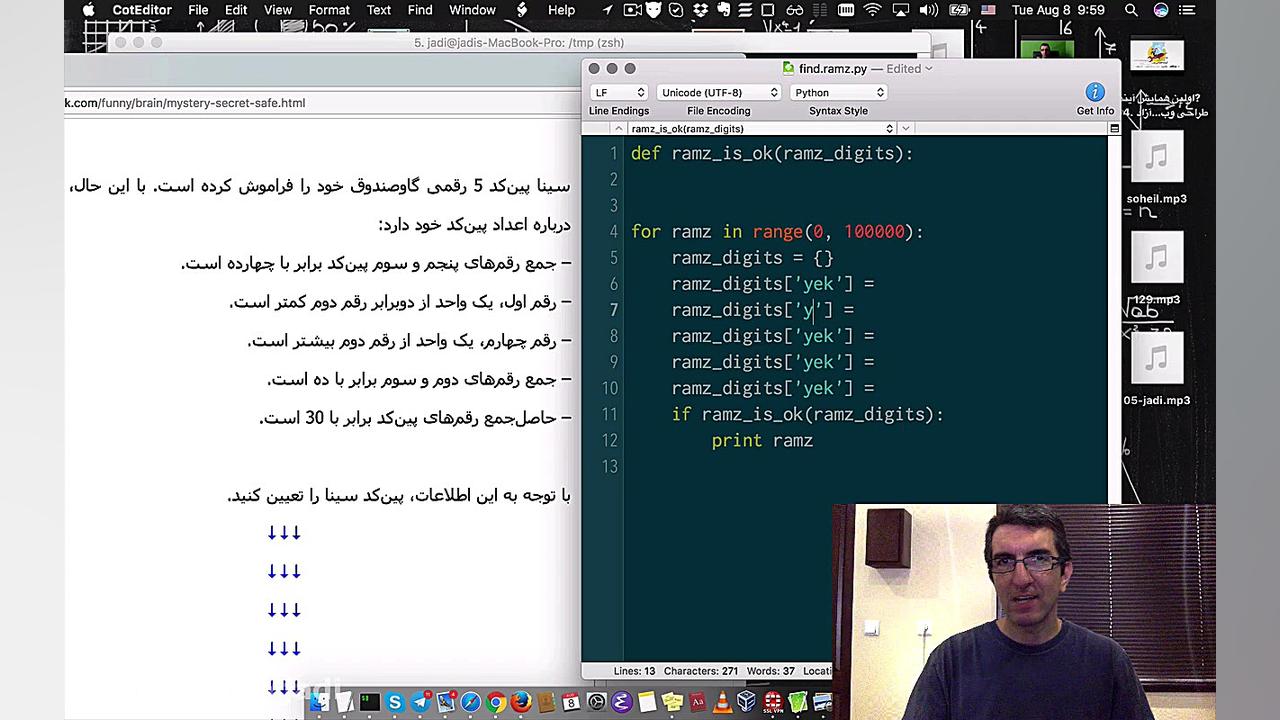1280x720 pixels.
Task: Open Skype from the Dock
Action: [395, 702]
